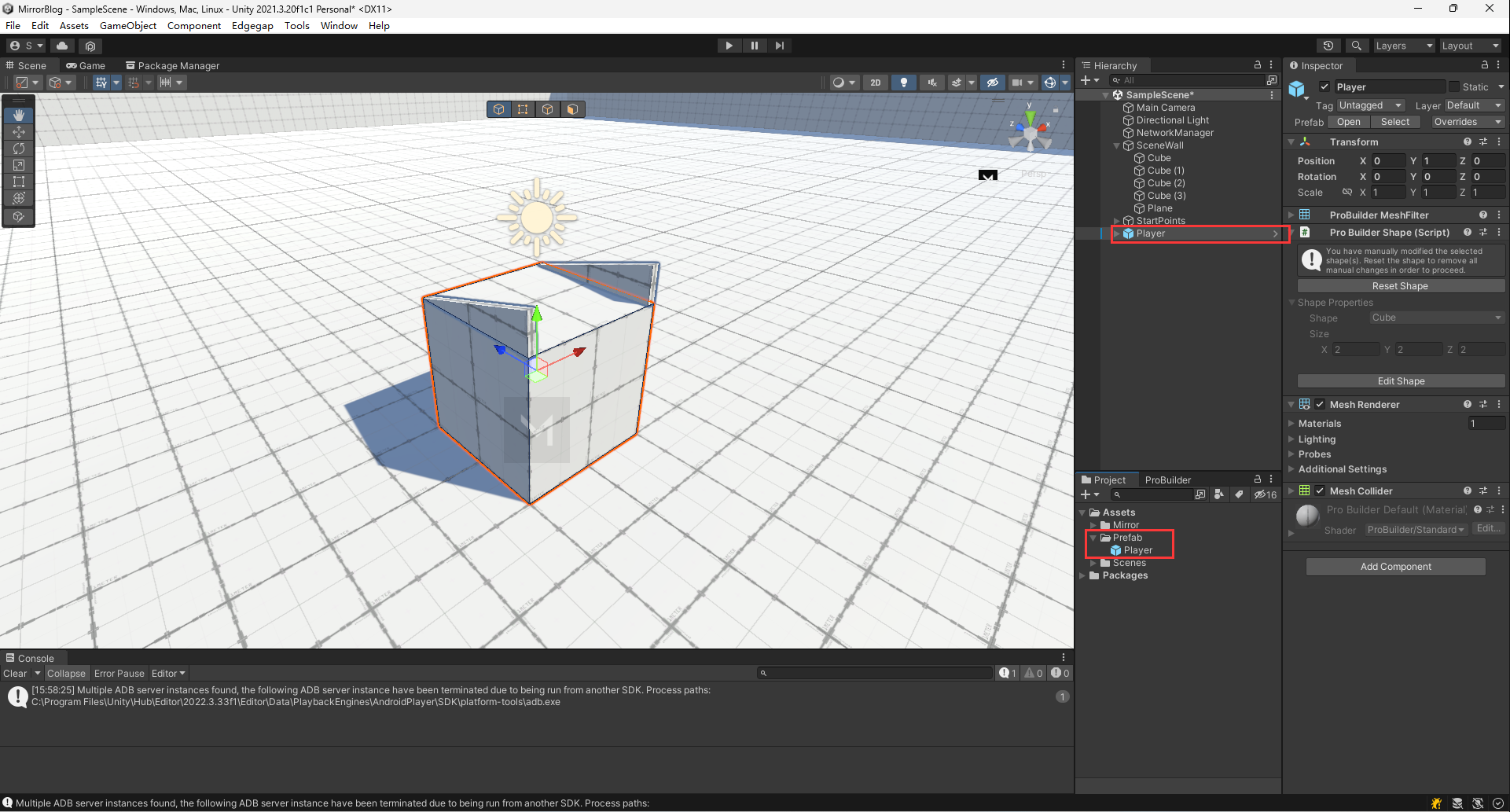Click the Add Component button

[x=1396, y=567]
